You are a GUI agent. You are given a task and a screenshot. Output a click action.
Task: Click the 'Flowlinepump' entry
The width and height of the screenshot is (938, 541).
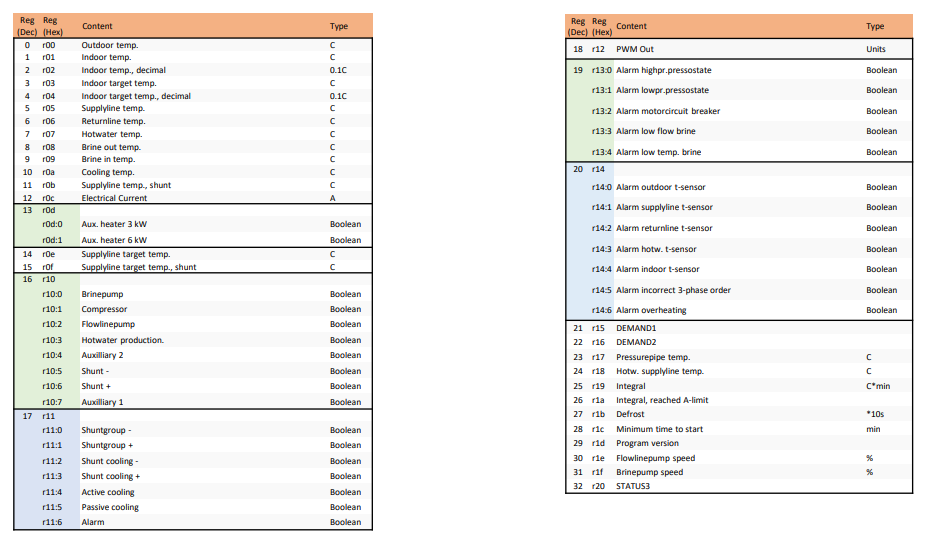point(108,324)
